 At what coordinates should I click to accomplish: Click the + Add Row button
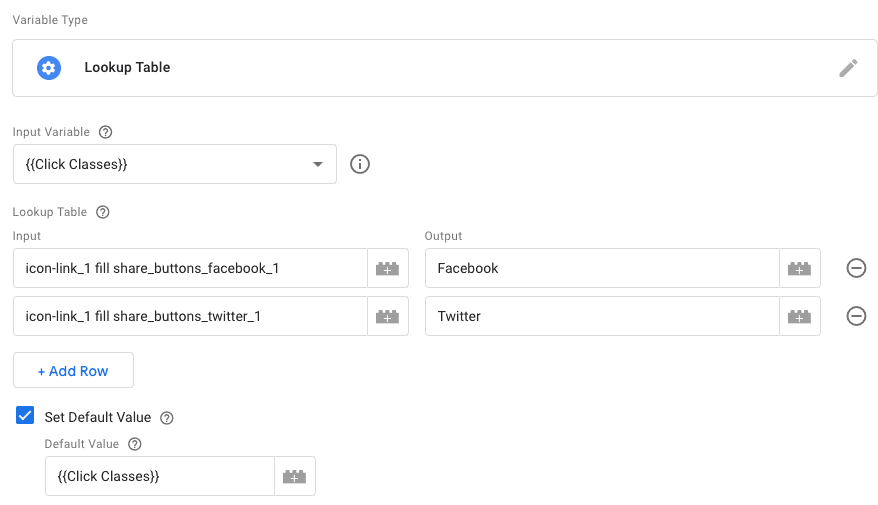click(73, 370)
